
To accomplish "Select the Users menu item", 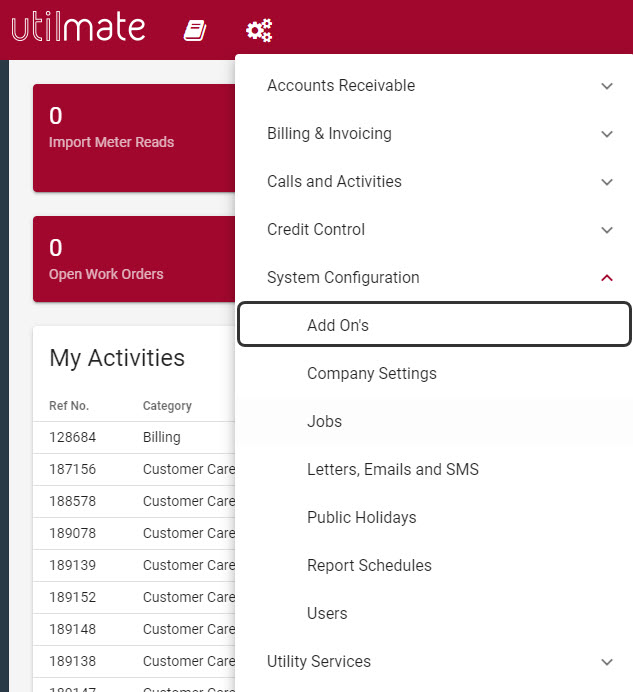I will coord(327,614).
